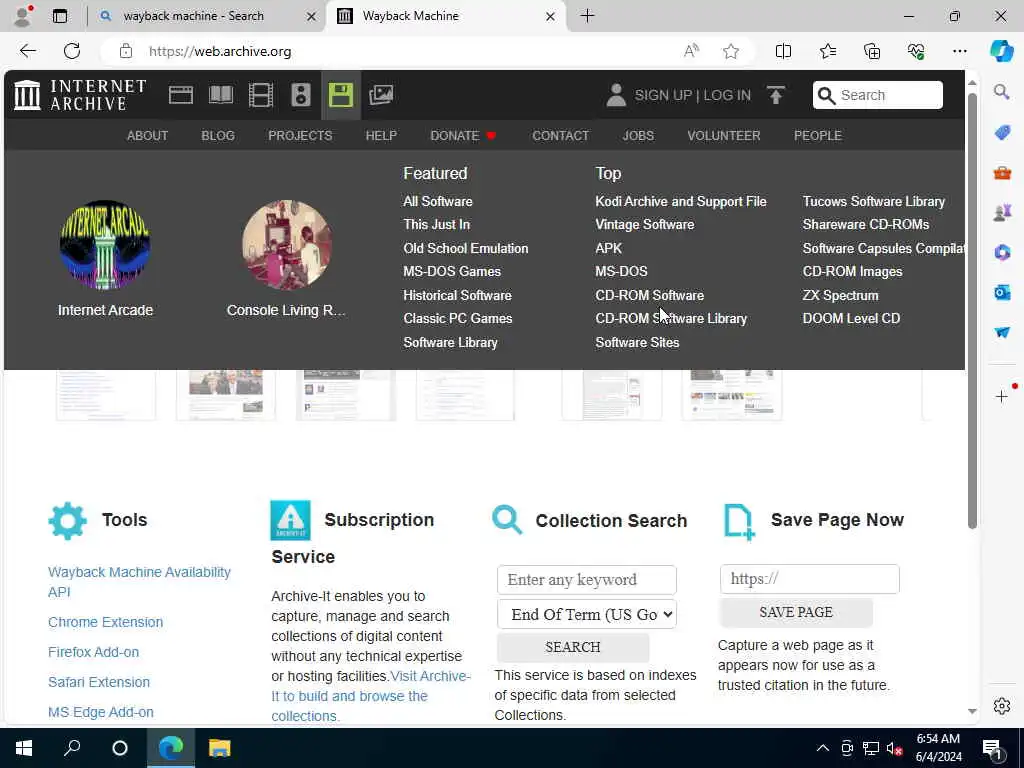1024x768 pixels.
Task: Open File Explorer from taskbar
Action: click(x=219, y=748)
